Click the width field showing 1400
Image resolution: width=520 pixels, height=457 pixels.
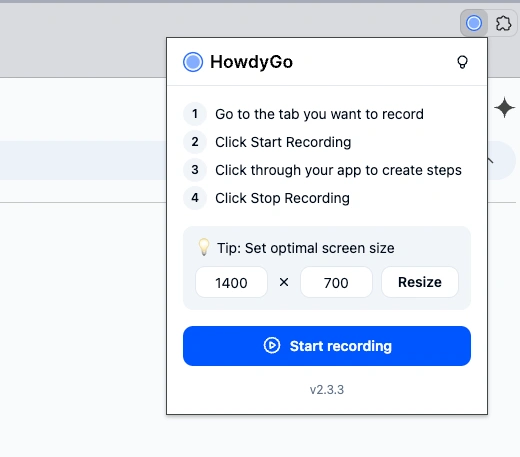click(x=231, y=282)
